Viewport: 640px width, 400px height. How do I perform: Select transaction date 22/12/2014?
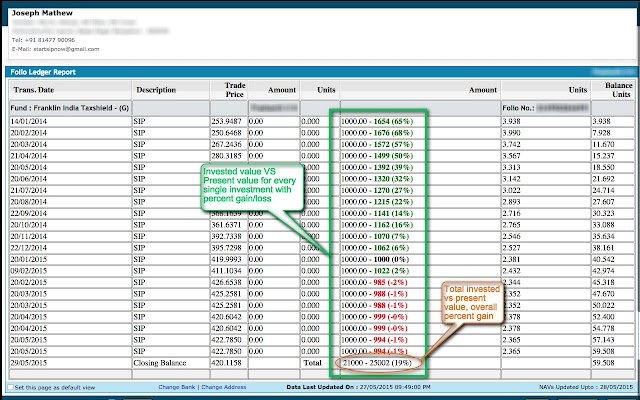[x=29, y=248]
